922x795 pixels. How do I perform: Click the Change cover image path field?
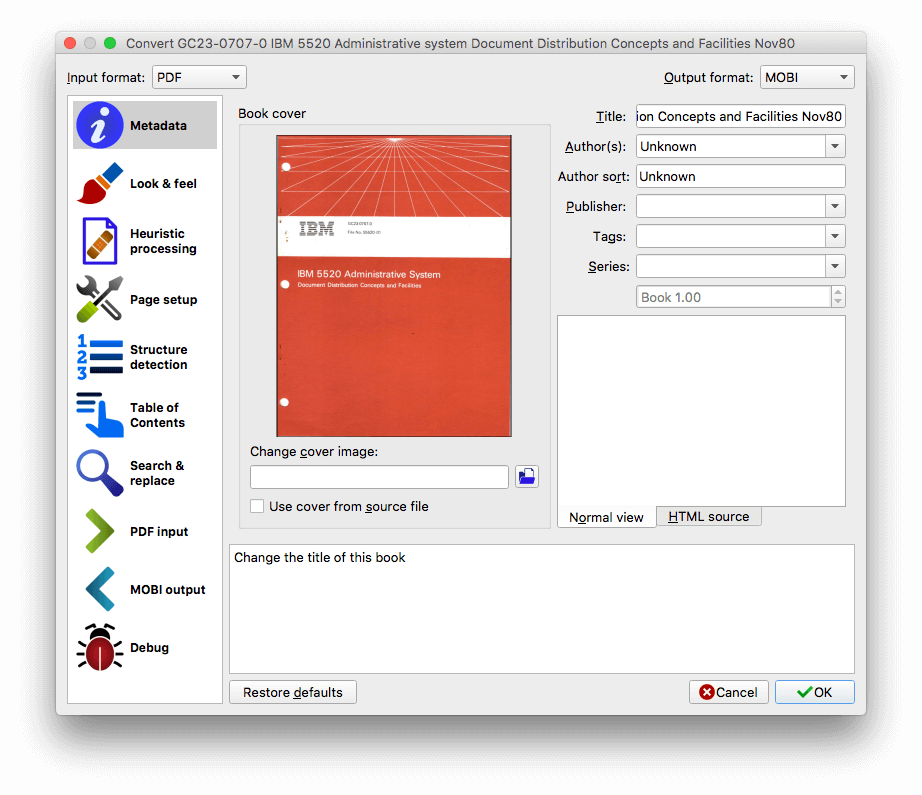379,477
